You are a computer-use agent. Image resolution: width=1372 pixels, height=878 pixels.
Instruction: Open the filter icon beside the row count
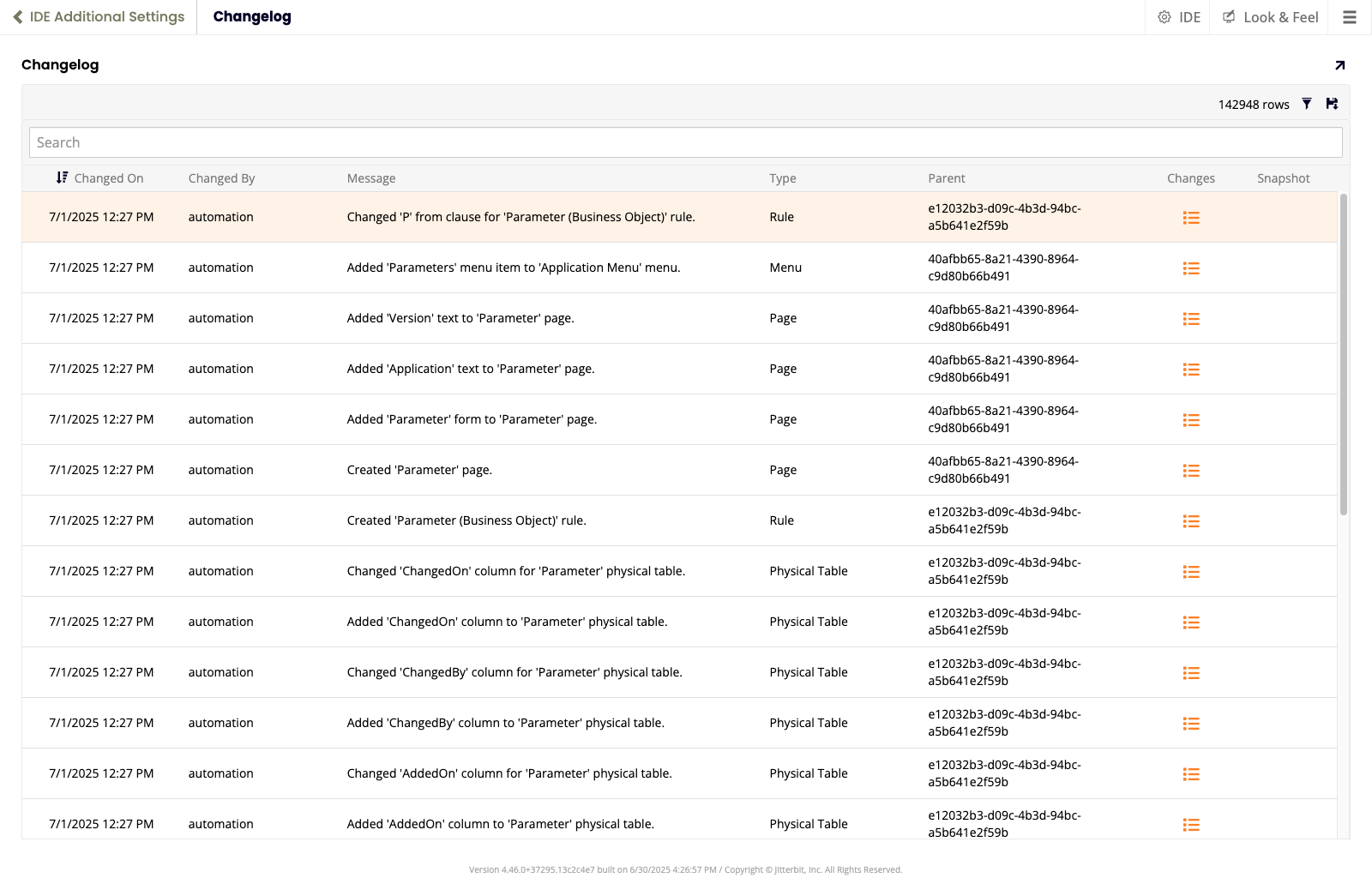pos(1307,104)
